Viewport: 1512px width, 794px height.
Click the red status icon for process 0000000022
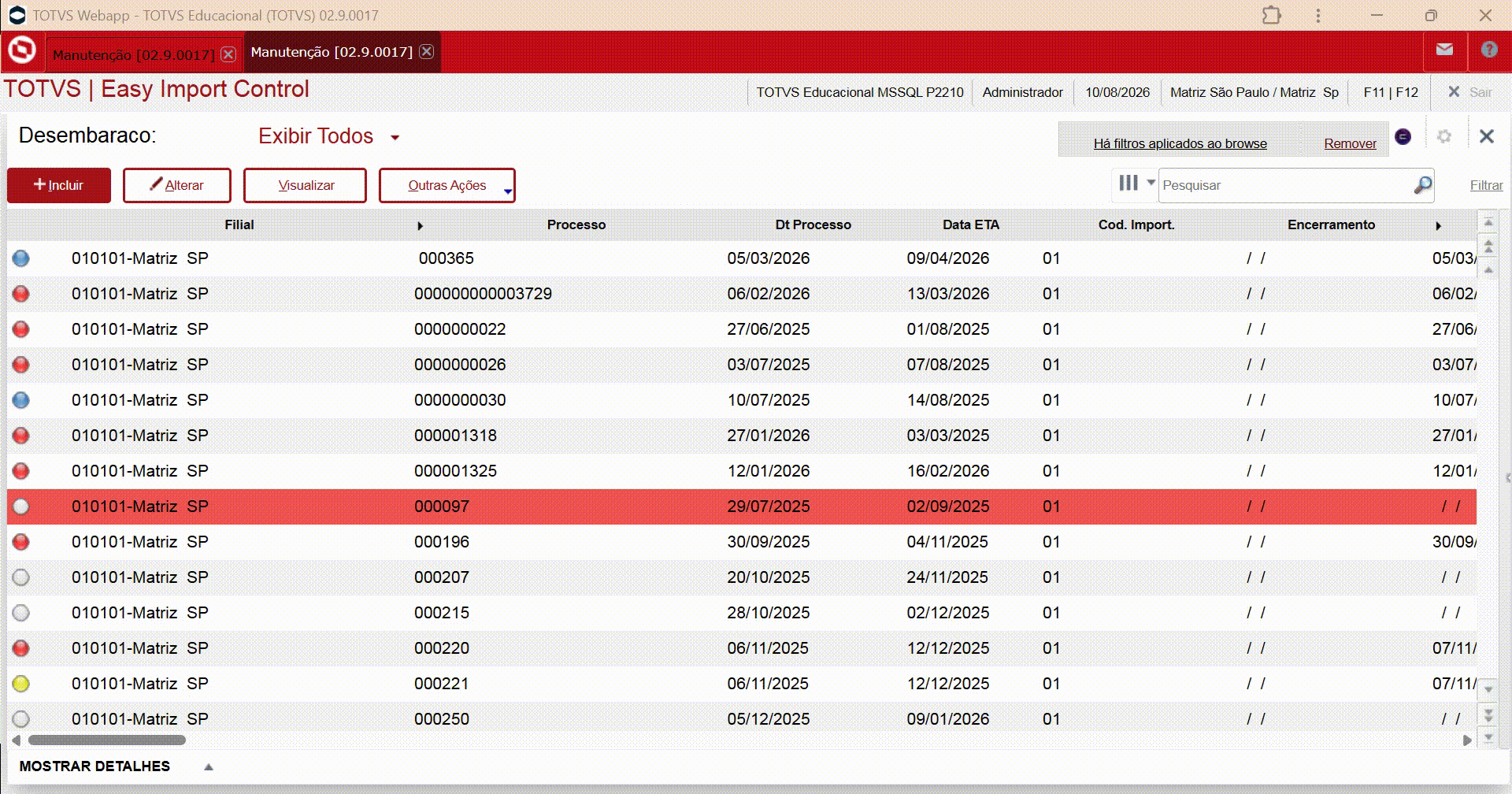coord(21,329)
